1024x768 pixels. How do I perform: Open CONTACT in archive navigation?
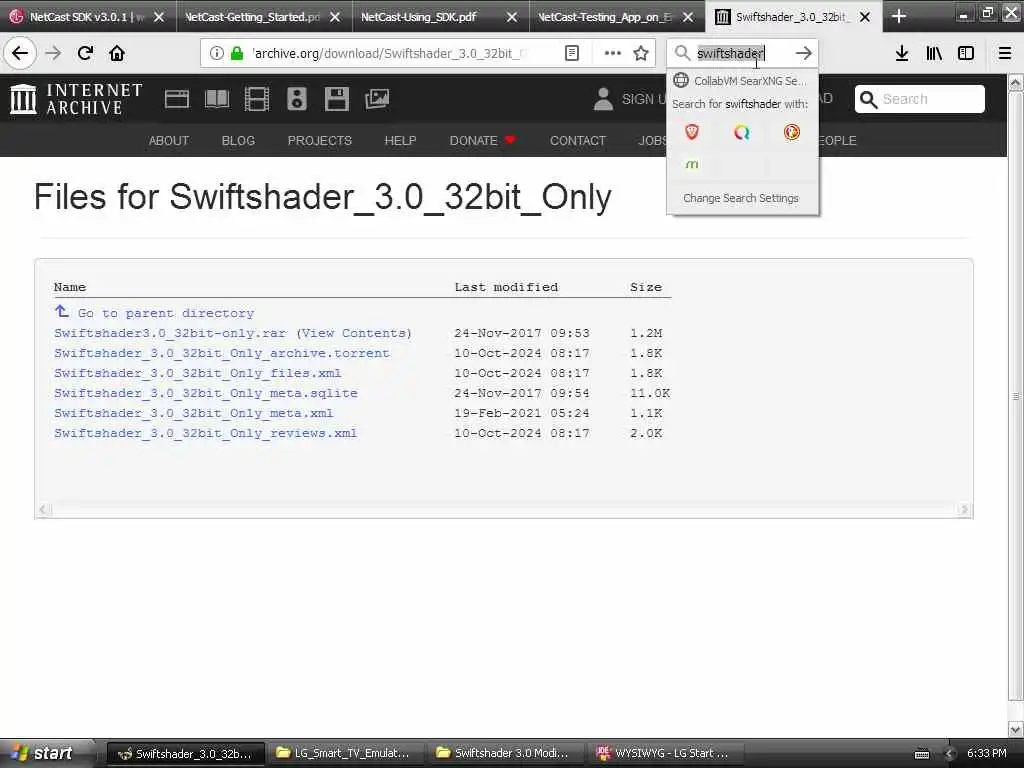(578, 140)
